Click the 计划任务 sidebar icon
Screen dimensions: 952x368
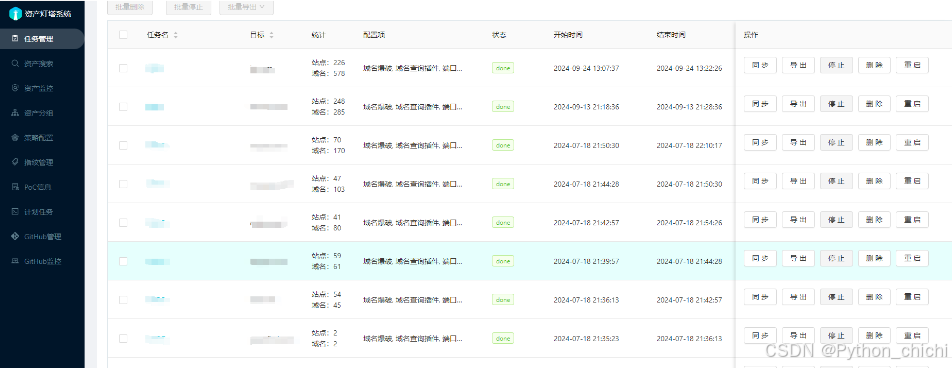[x=15, y=212]
